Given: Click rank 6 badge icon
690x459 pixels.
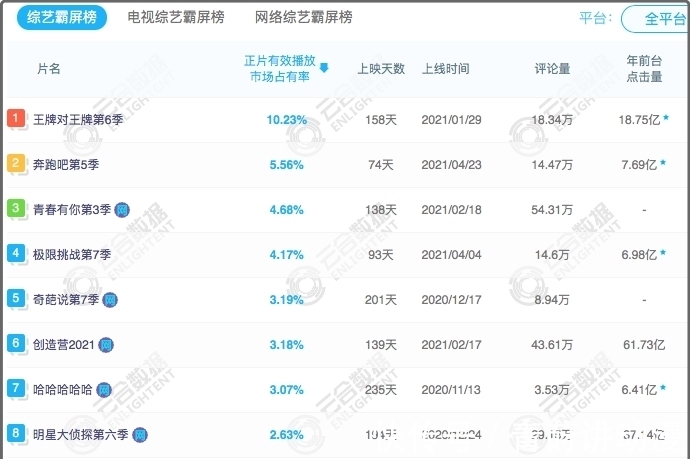Looking at the screenshot, I should (16, 344).
